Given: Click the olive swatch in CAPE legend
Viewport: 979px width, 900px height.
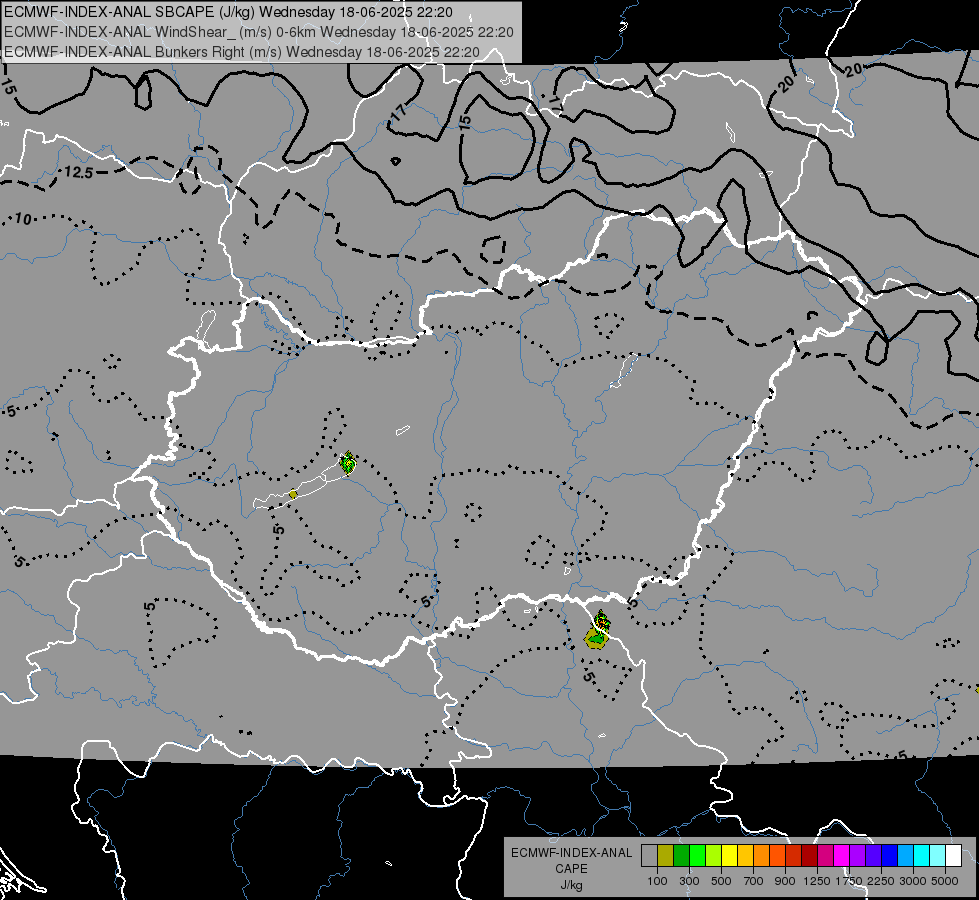Looking at the screenshot, I should [666, 856].
